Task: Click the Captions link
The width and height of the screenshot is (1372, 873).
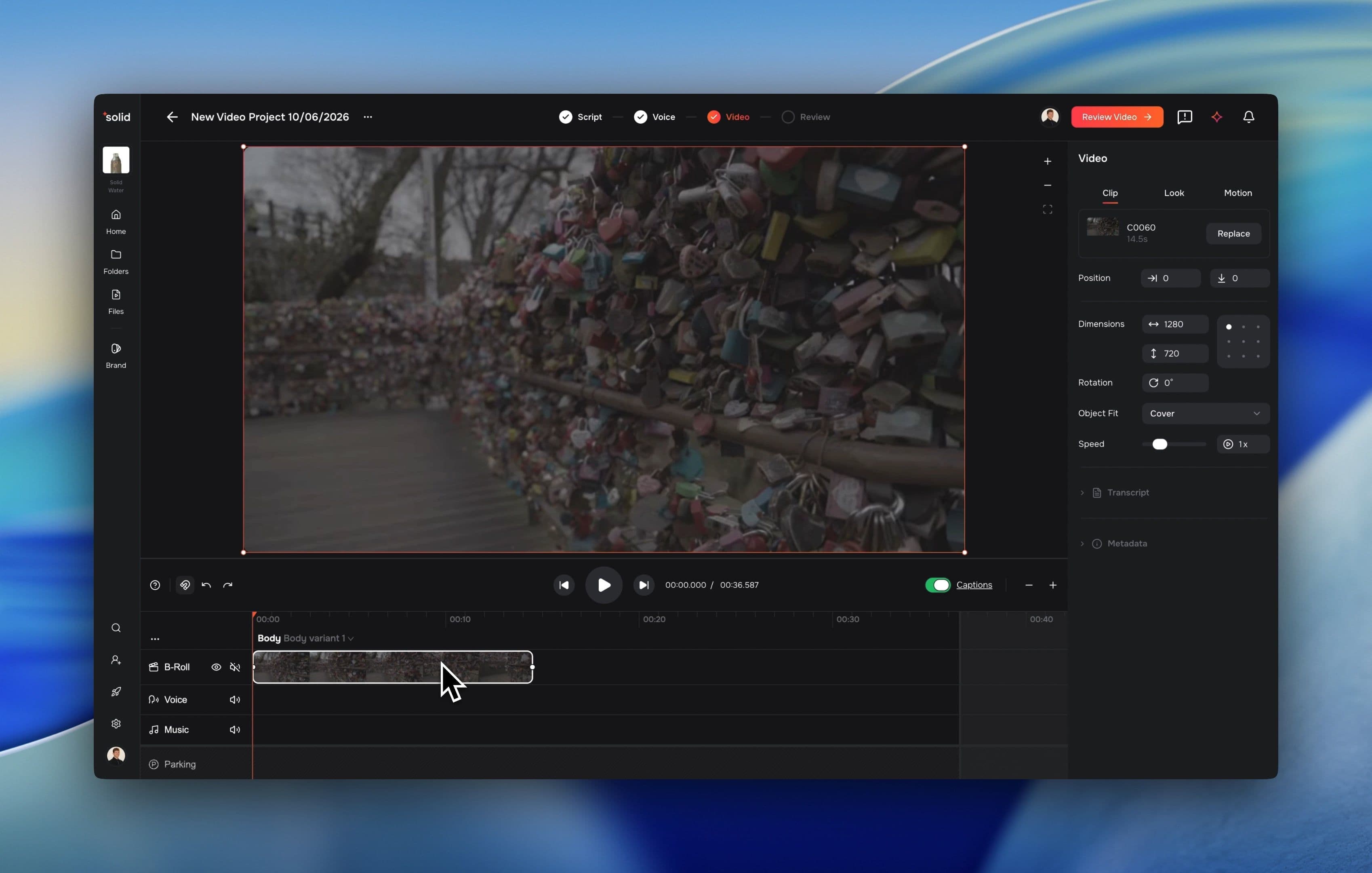Action: pyautogui.click(x=974, y=585)
